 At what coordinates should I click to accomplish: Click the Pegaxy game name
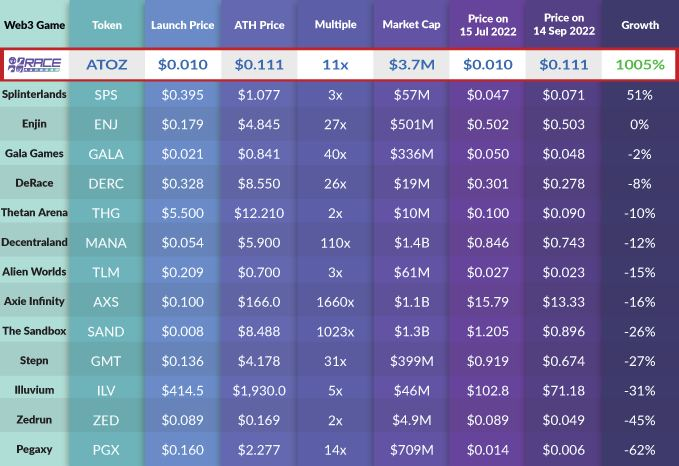pyautogui.click(x=34, y=447)
